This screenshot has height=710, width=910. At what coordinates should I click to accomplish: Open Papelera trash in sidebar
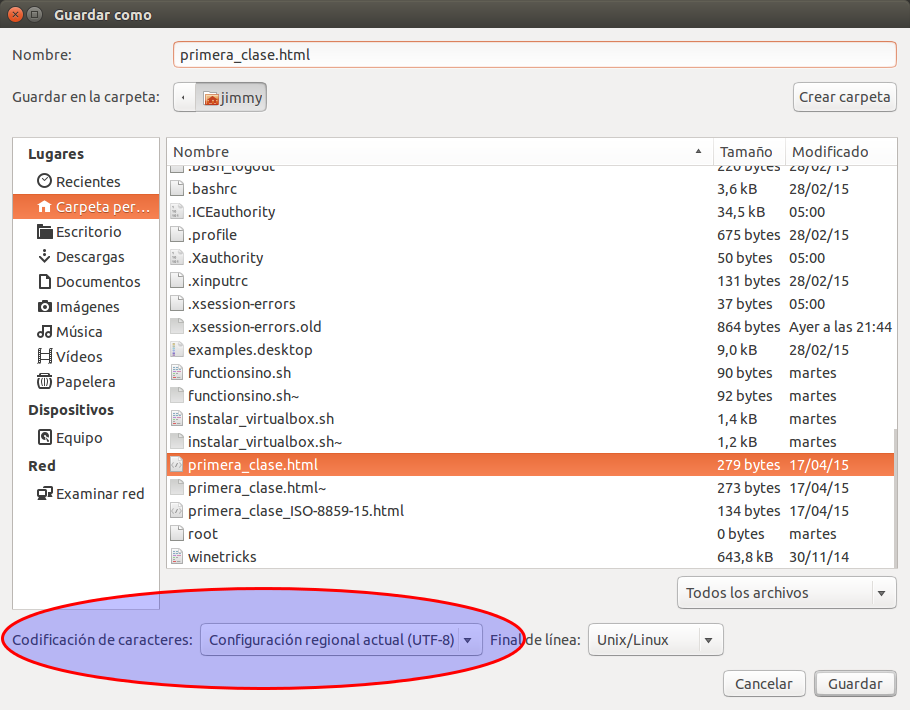point(85,382)
